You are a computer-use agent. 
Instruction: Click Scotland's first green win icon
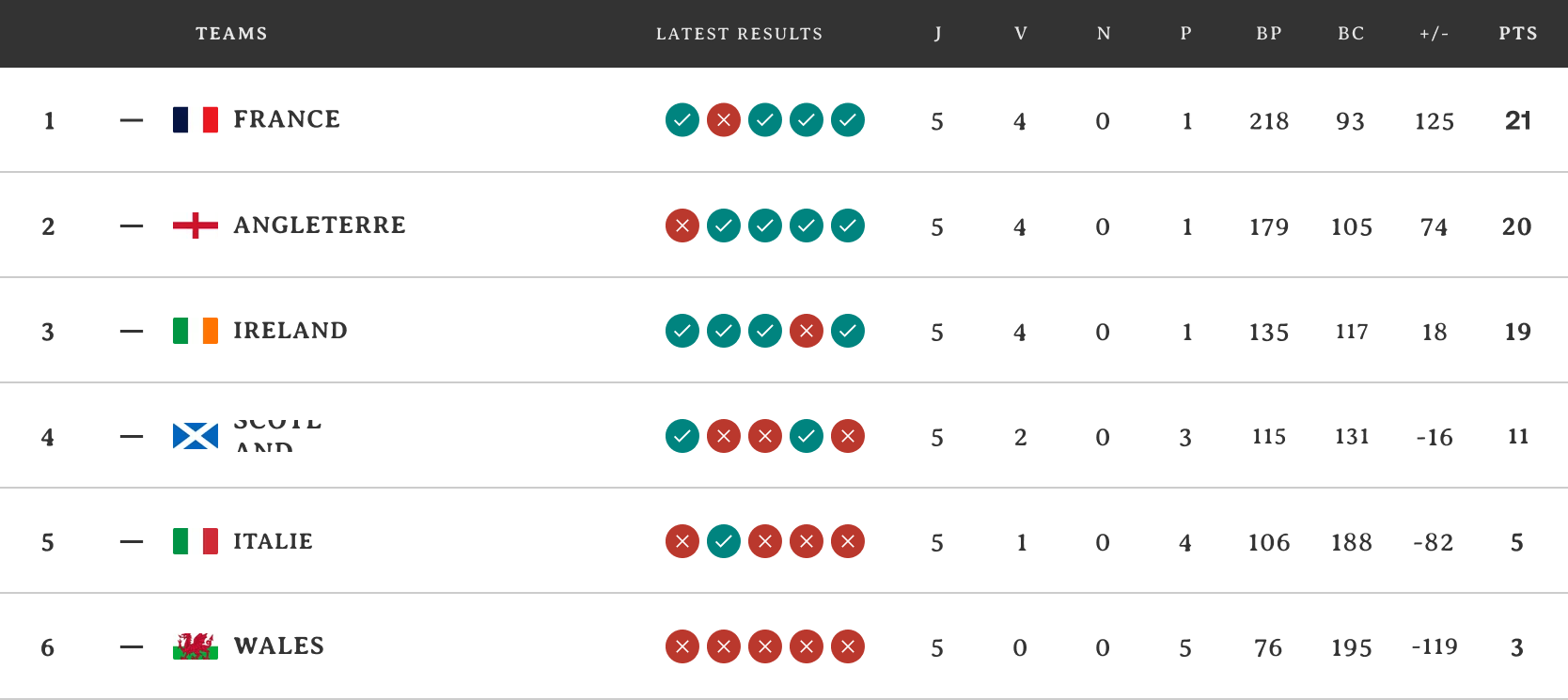tap(682, 436)
